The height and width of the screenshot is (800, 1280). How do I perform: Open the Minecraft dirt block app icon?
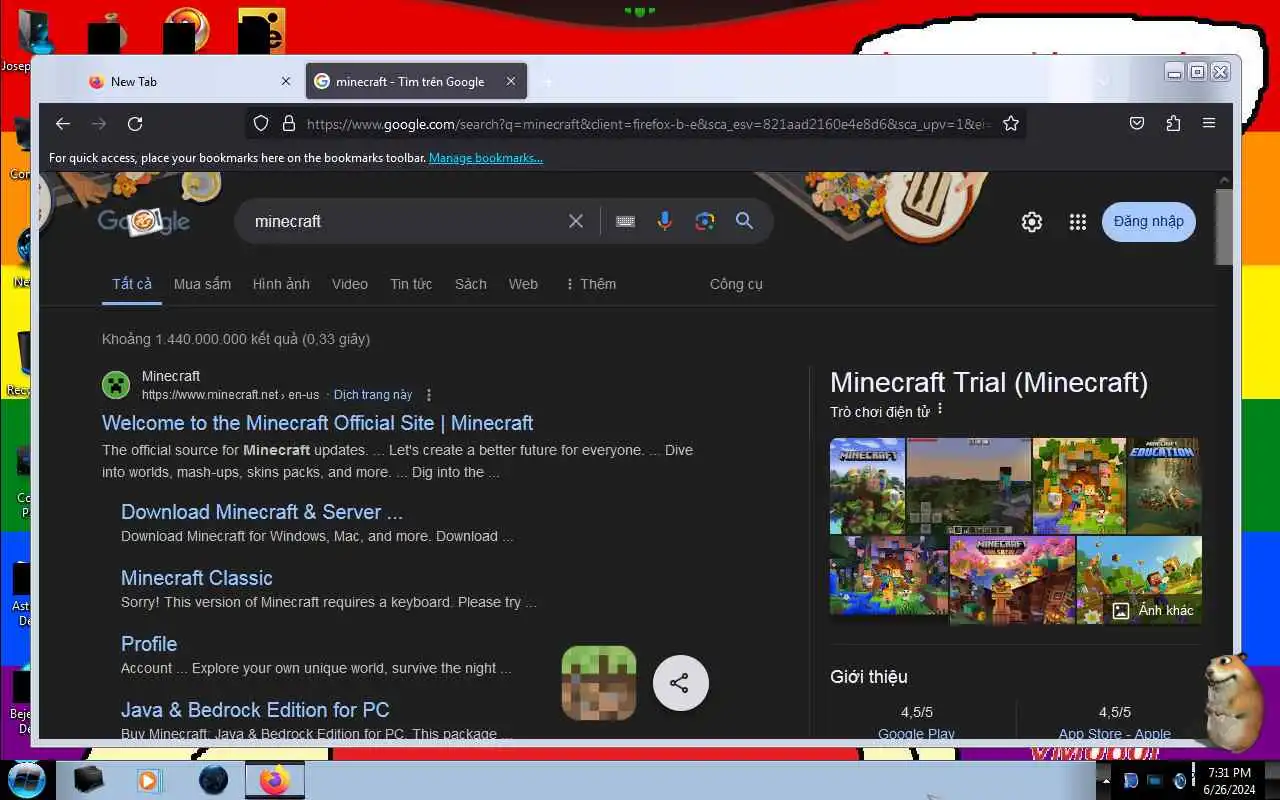pos(599,683)
